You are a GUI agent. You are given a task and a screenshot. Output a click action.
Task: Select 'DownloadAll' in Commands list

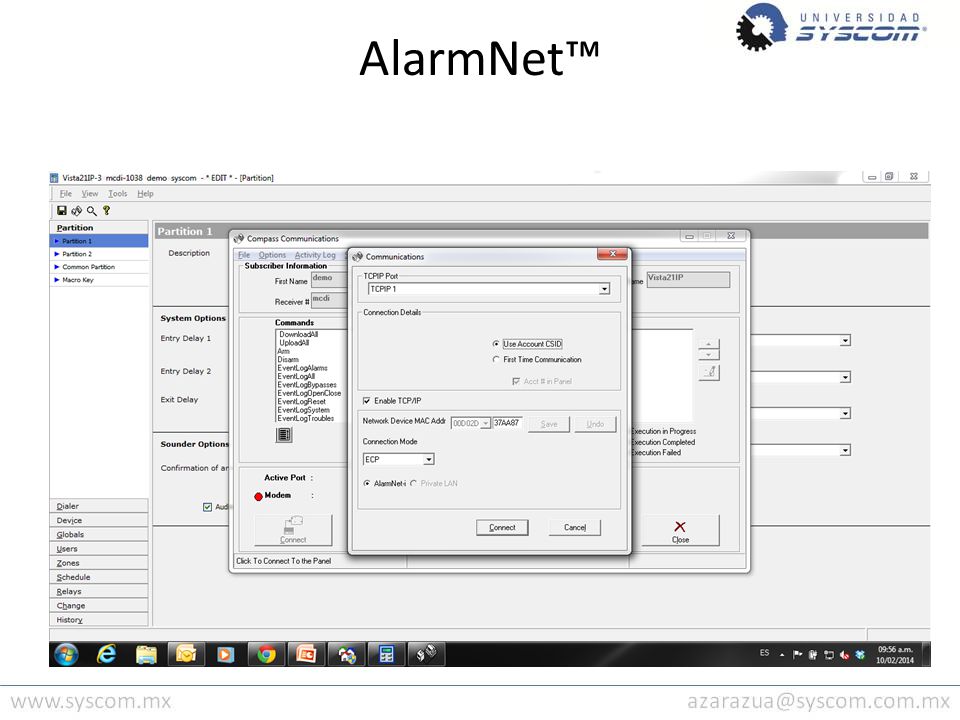(298, 334)
